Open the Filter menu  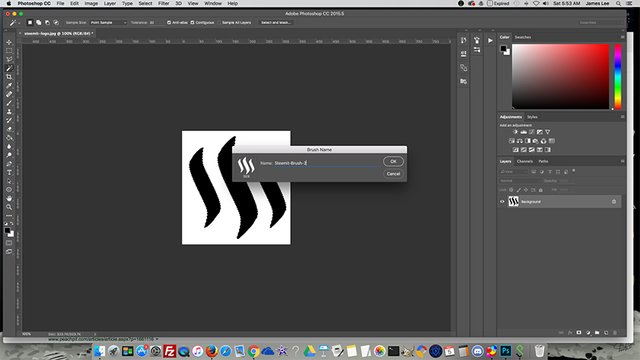(x=163, y=3)
